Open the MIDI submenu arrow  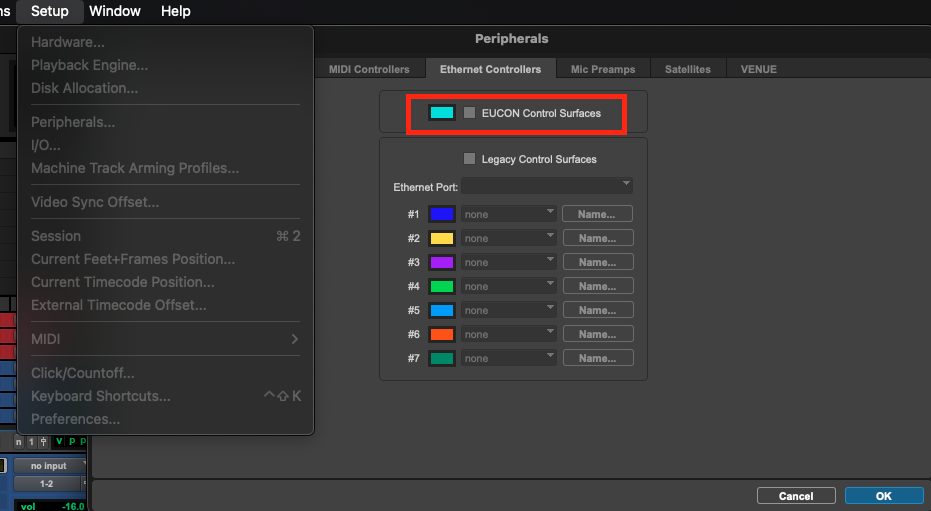pos(294,339)
